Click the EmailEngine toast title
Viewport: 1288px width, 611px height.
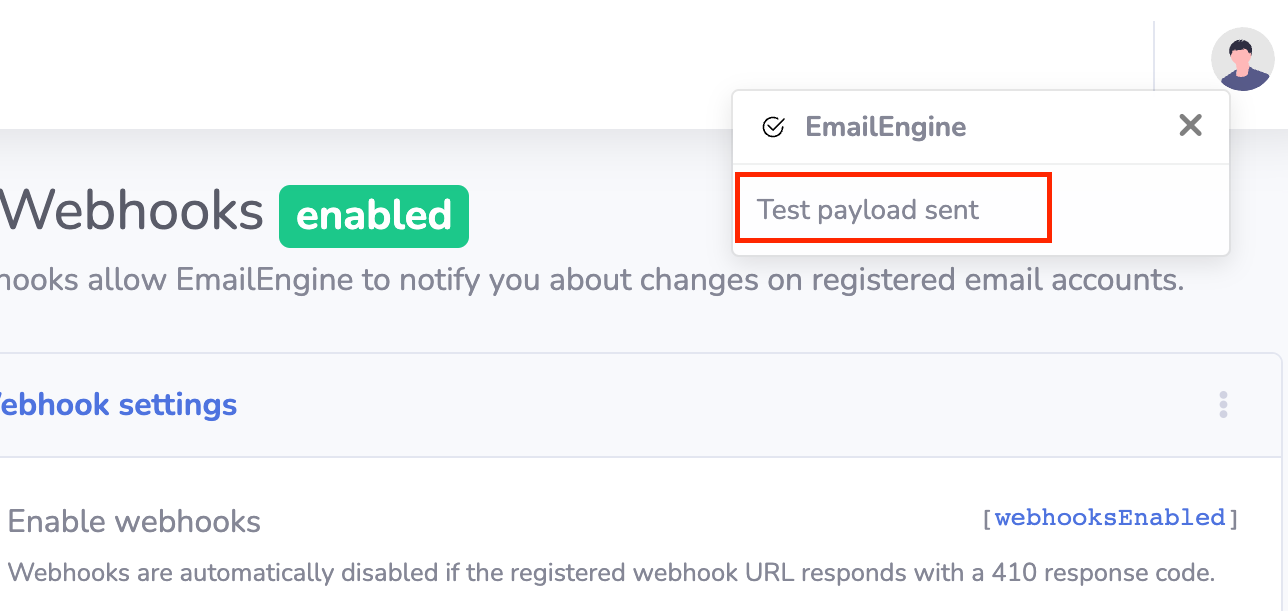885,127
